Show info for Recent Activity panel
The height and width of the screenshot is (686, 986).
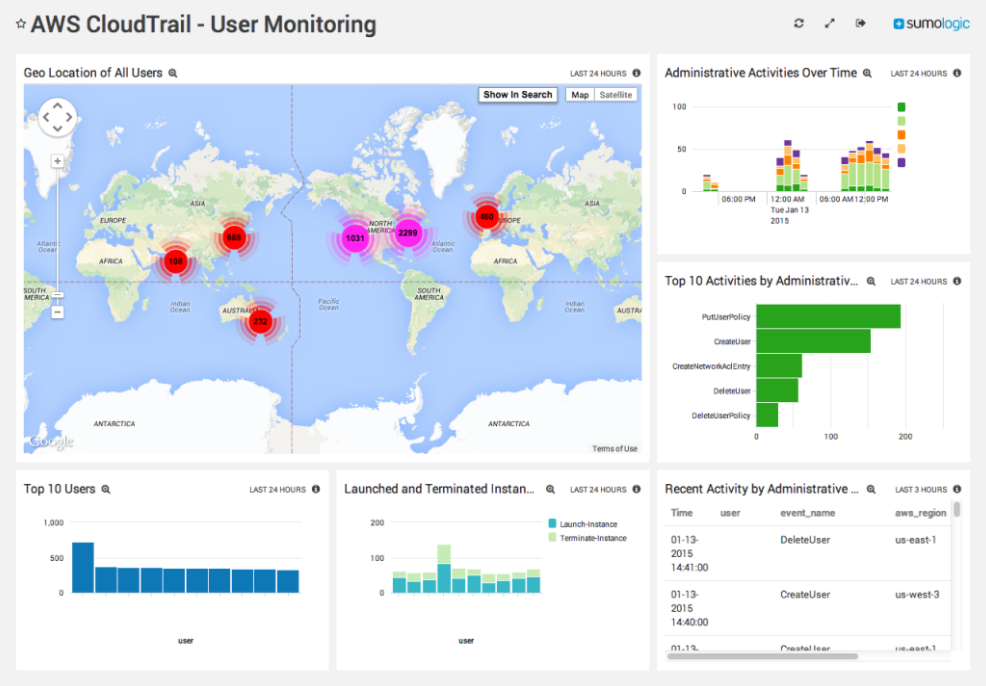coord(957,489)
